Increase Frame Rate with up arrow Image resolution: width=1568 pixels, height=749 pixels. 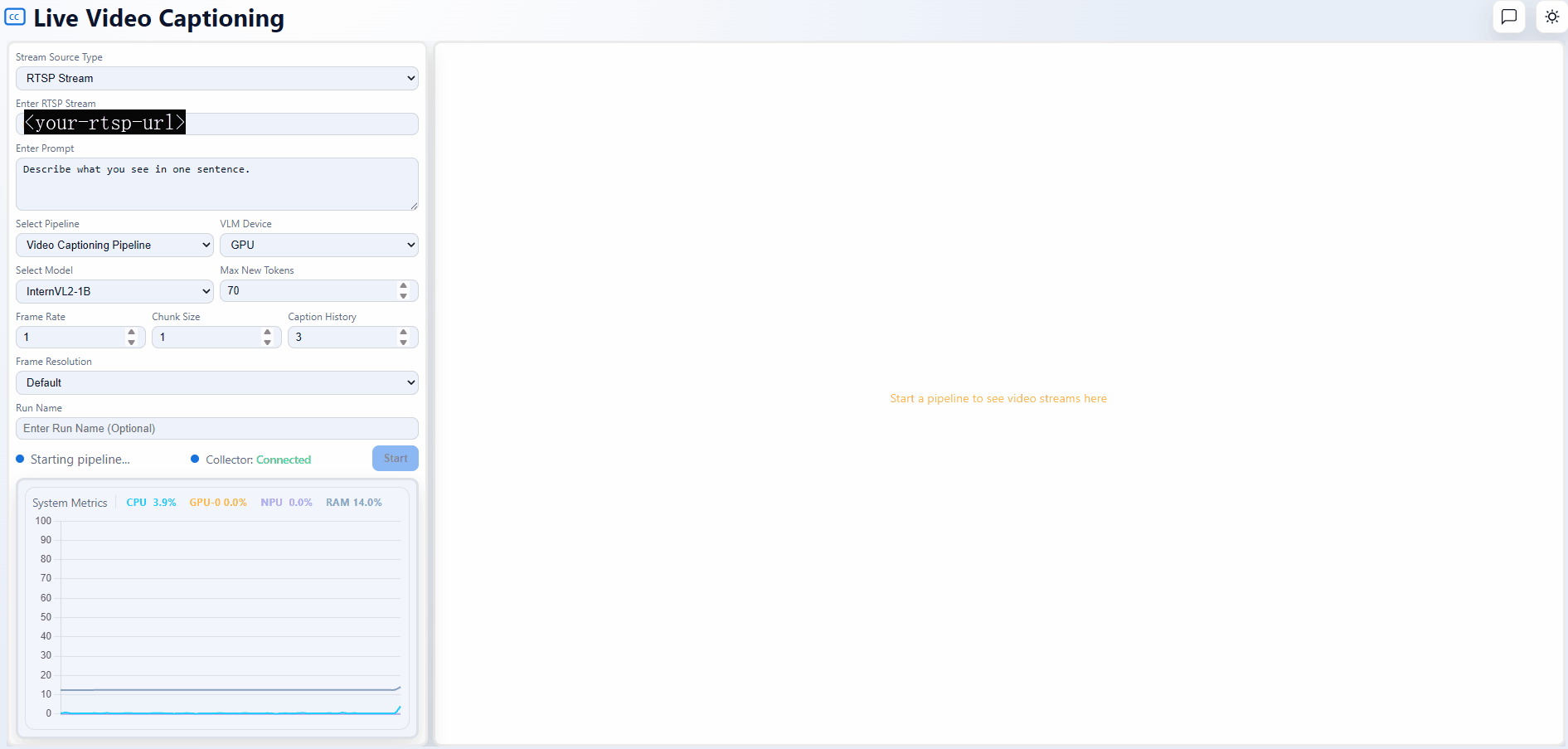click(131, 332)
